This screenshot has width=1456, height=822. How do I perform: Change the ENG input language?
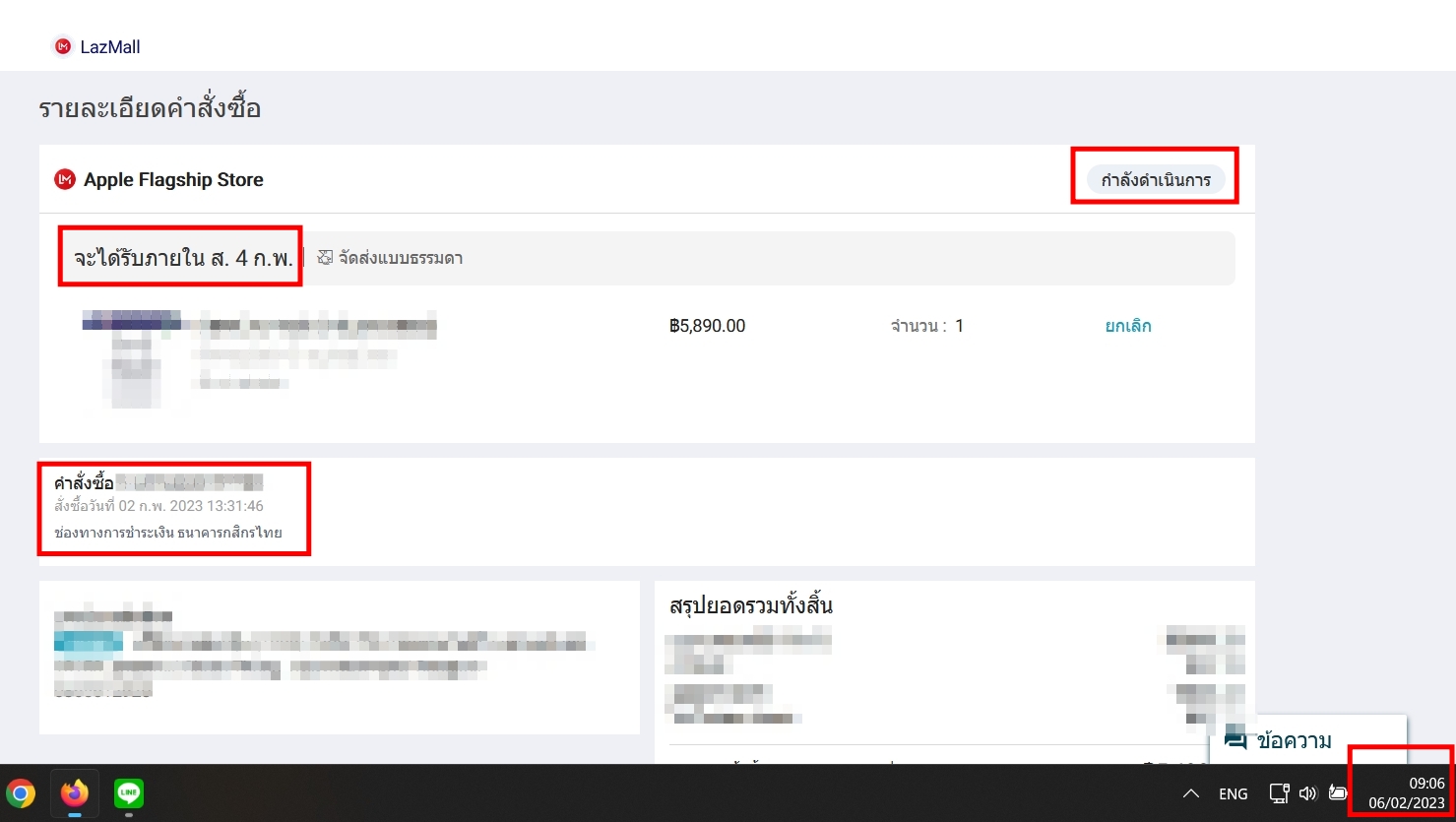1234,793
